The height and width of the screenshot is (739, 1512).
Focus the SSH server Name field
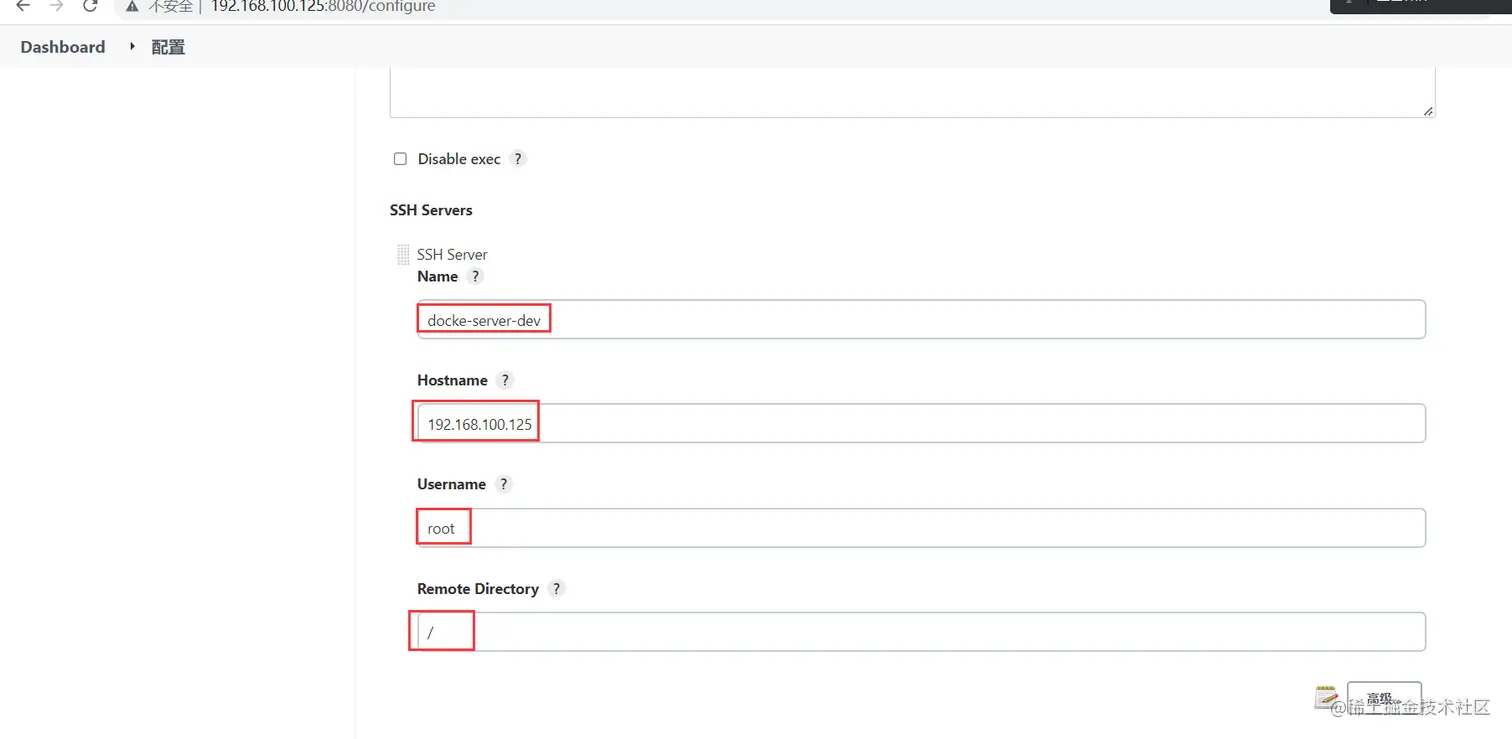coord(920,320)
